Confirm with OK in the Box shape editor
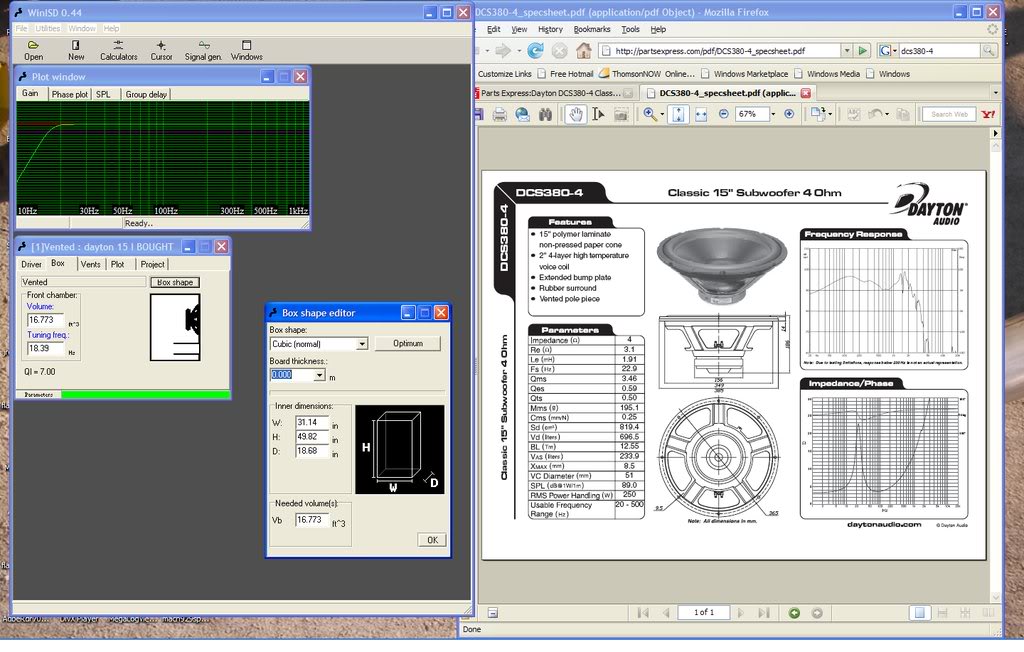The width and height of the screenshot is (1024, 652). (431, 539)
